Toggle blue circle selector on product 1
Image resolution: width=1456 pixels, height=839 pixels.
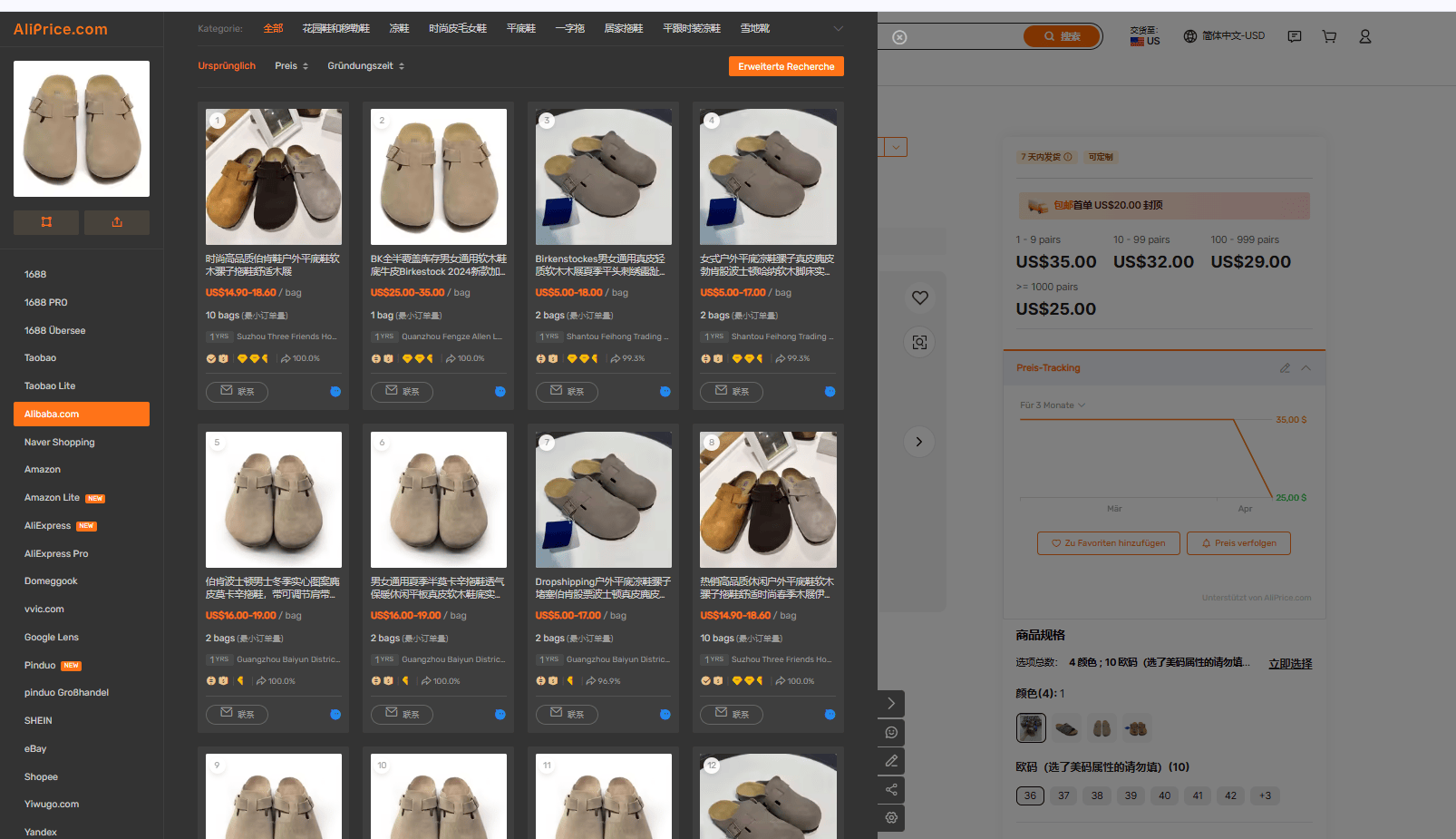pyautogui.click(x=335, y=392)
